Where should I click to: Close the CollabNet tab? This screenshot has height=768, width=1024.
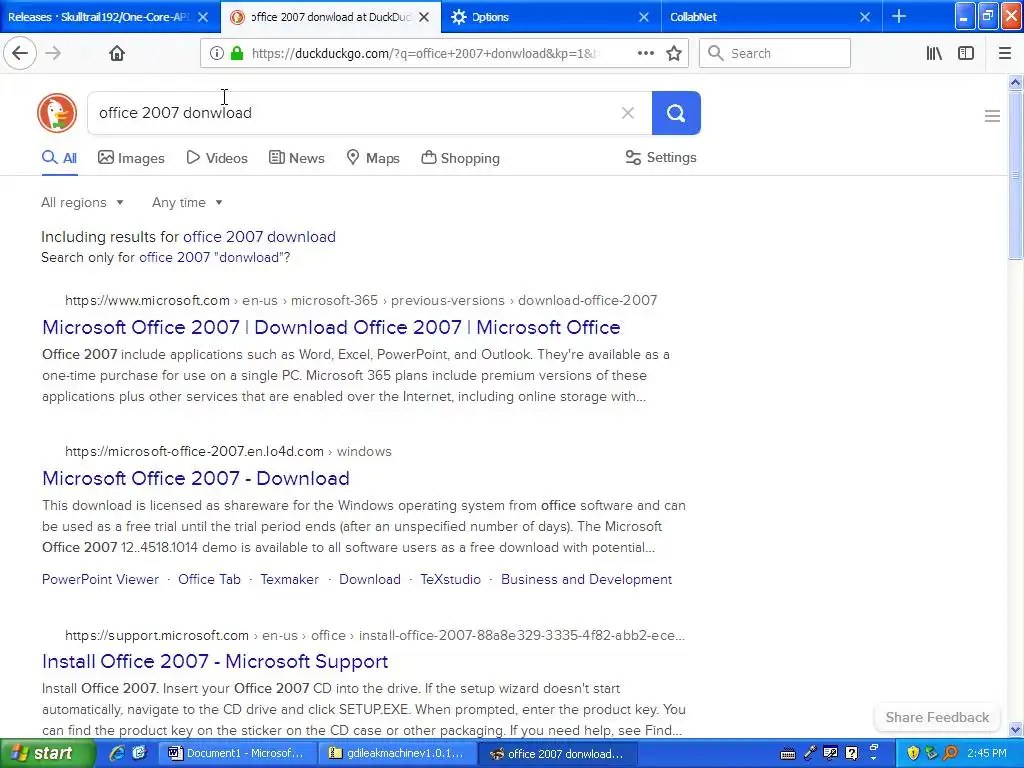(x=865, y=17)
